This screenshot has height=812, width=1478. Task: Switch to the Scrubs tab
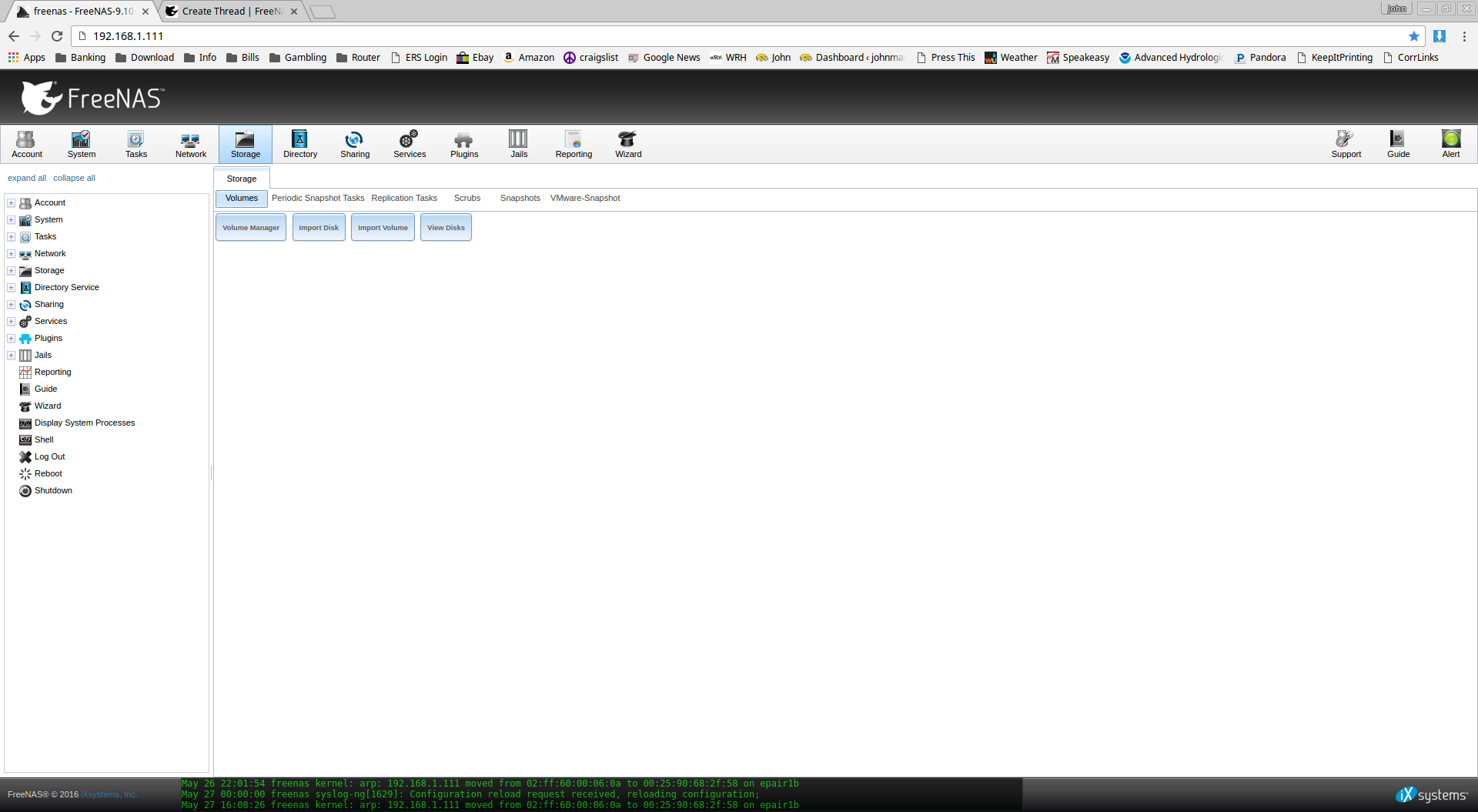pyautogui.click(x=467, y=199)
